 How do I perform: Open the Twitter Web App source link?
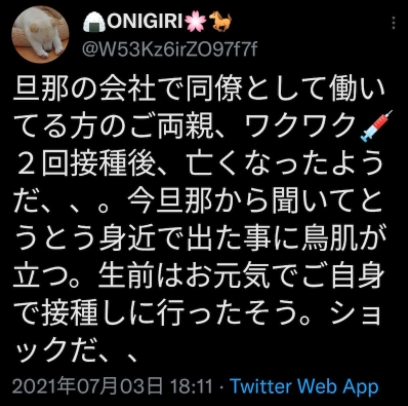(x=304, y=387)
